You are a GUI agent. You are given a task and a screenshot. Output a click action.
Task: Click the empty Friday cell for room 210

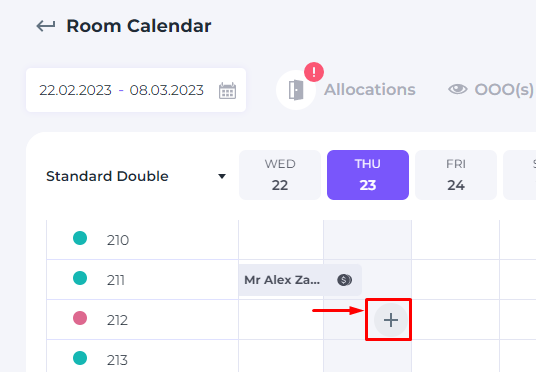tap(456, 240)
